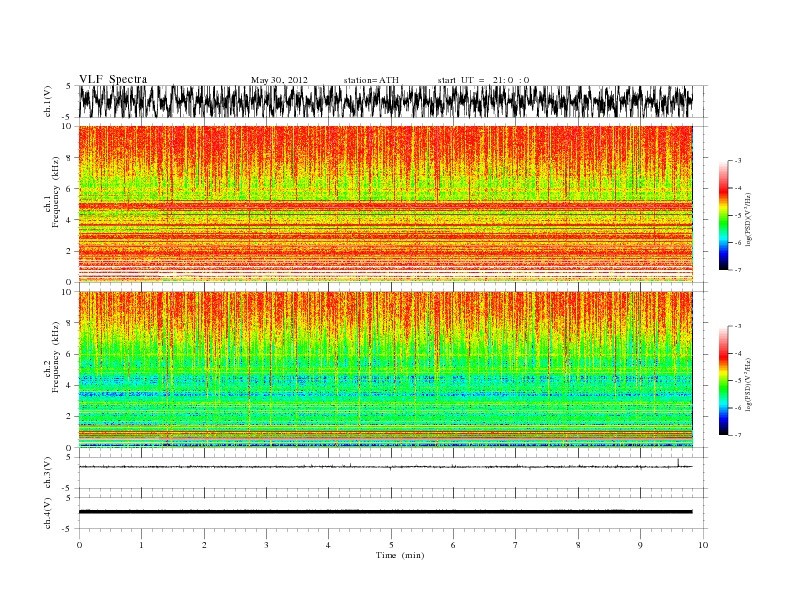Viewport: 792px width, 612px height.
Task: Click the "ch.1 Frequency (kHz)" axis label
Action: tap(51, 192)
